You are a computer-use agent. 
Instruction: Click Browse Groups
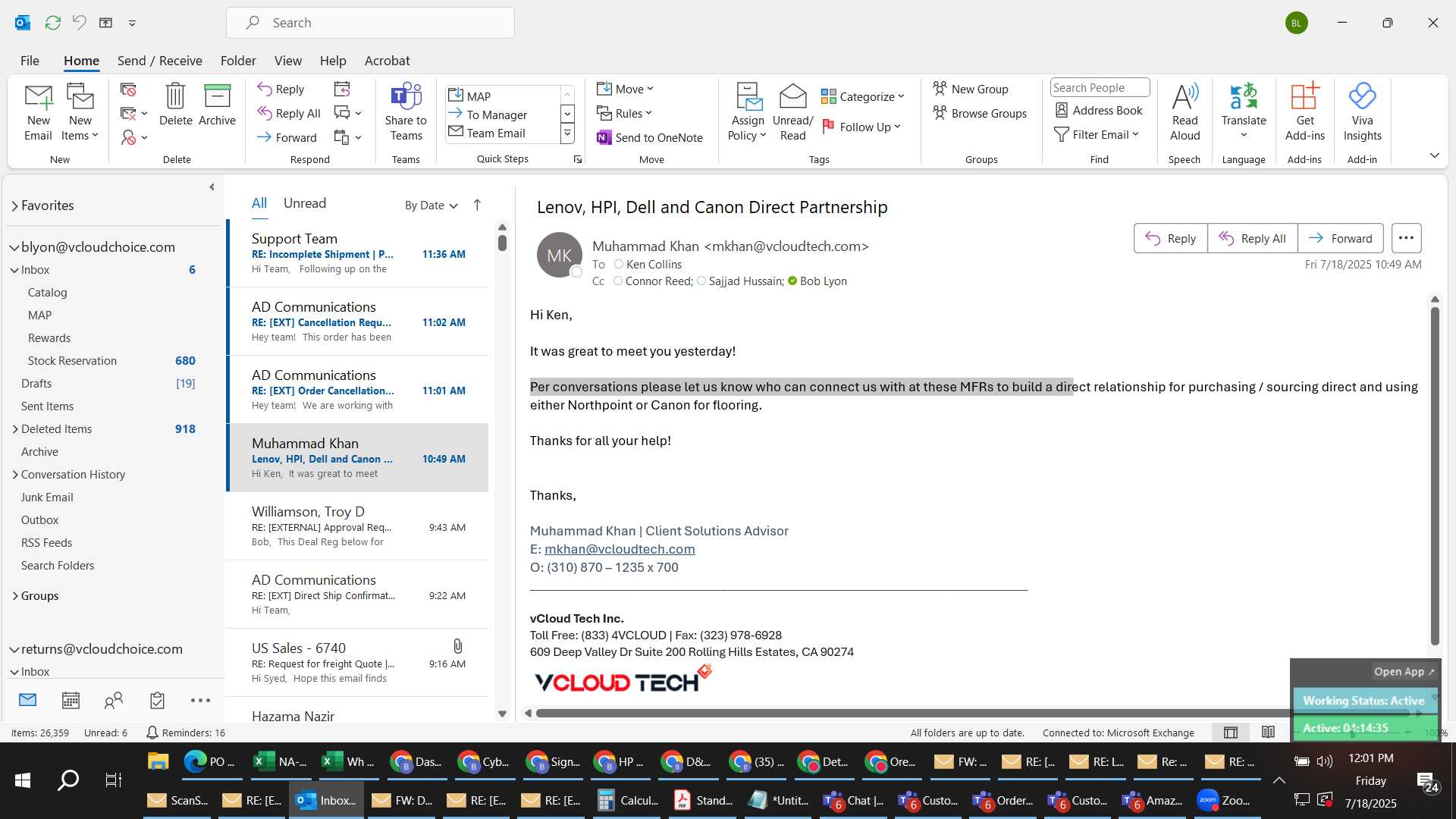pyautogui.click(x=980, y=113)
